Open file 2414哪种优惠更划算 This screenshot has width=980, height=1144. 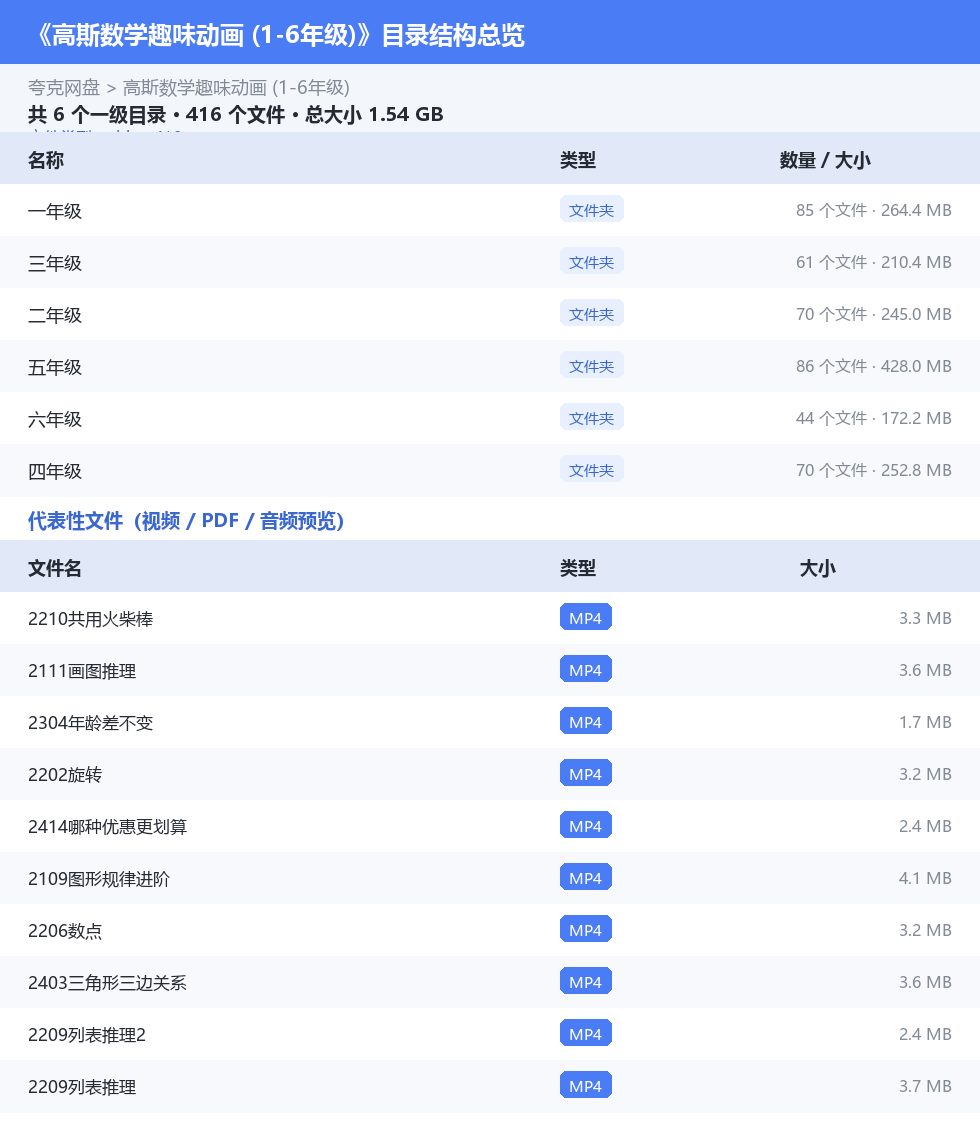click(x=107, y=827)
